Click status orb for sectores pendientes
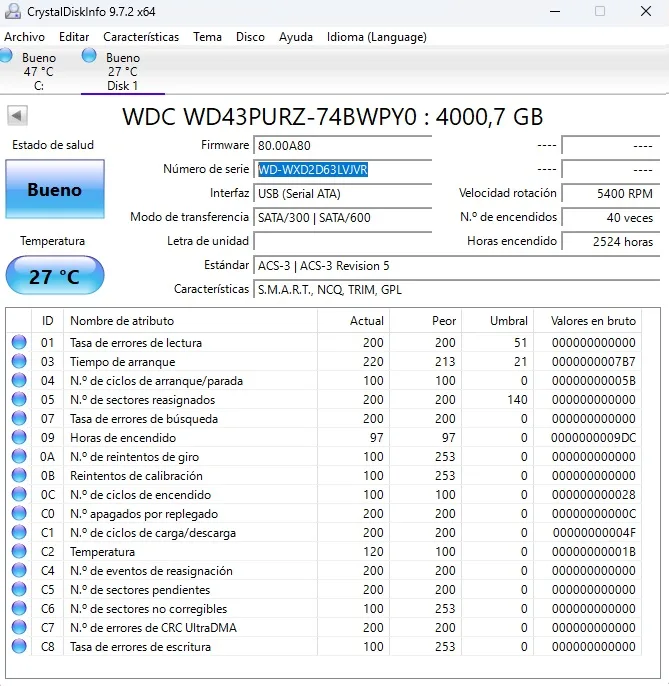The width and height of the screenshot is (669, 686). click(19, 590)
